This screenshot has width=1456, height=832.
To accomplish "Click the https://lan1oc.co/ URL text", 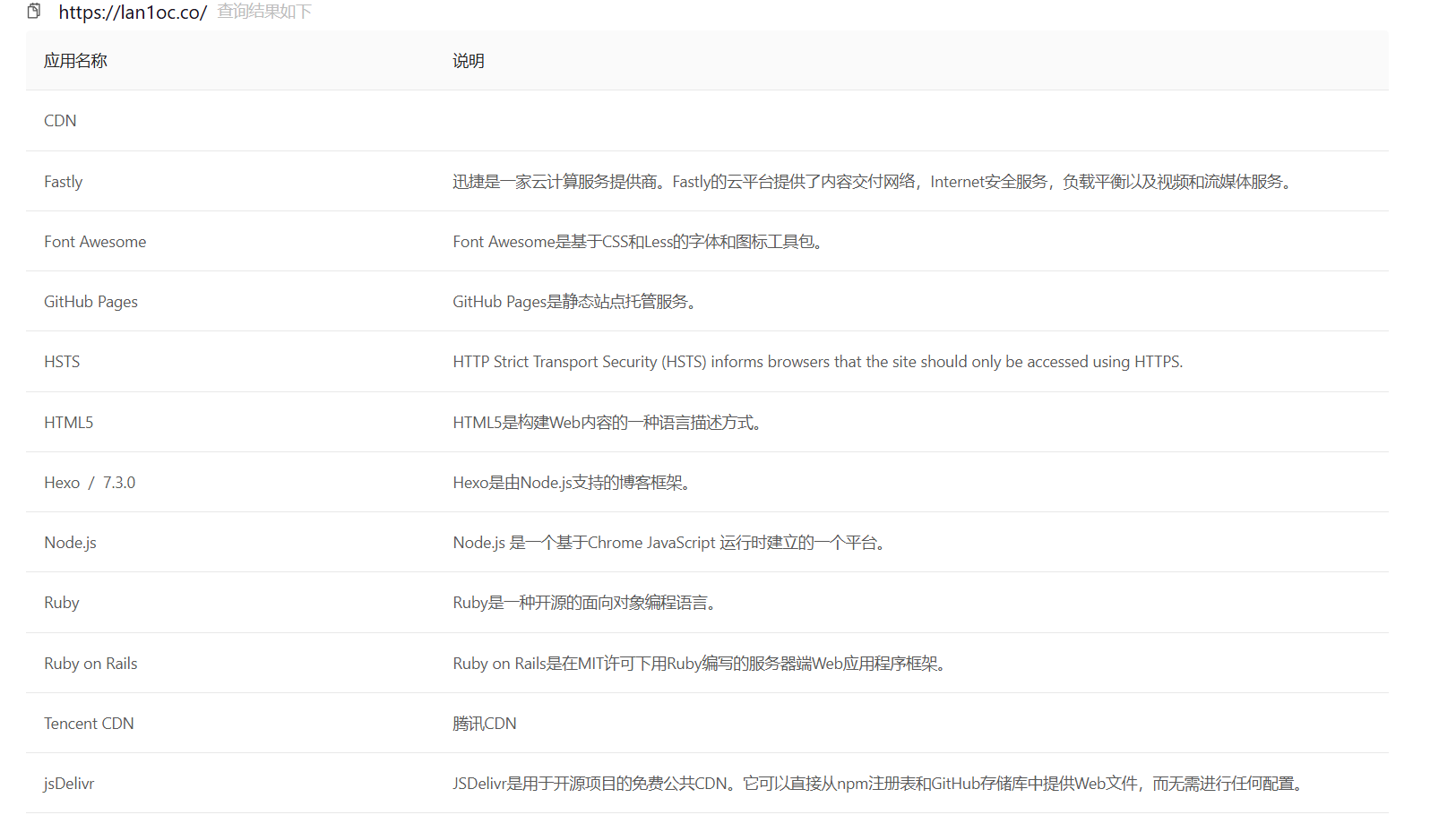I will point(133,13).
